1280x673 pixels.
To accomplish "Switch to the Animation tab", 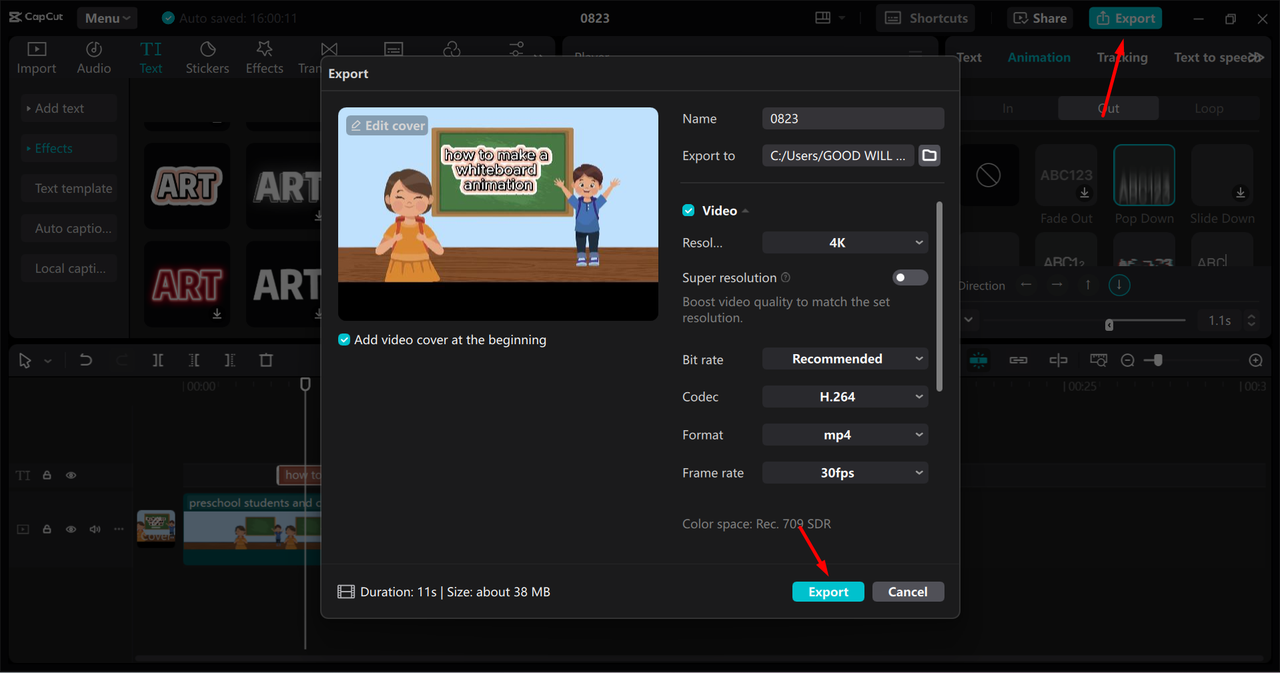I will (1039, 57).
